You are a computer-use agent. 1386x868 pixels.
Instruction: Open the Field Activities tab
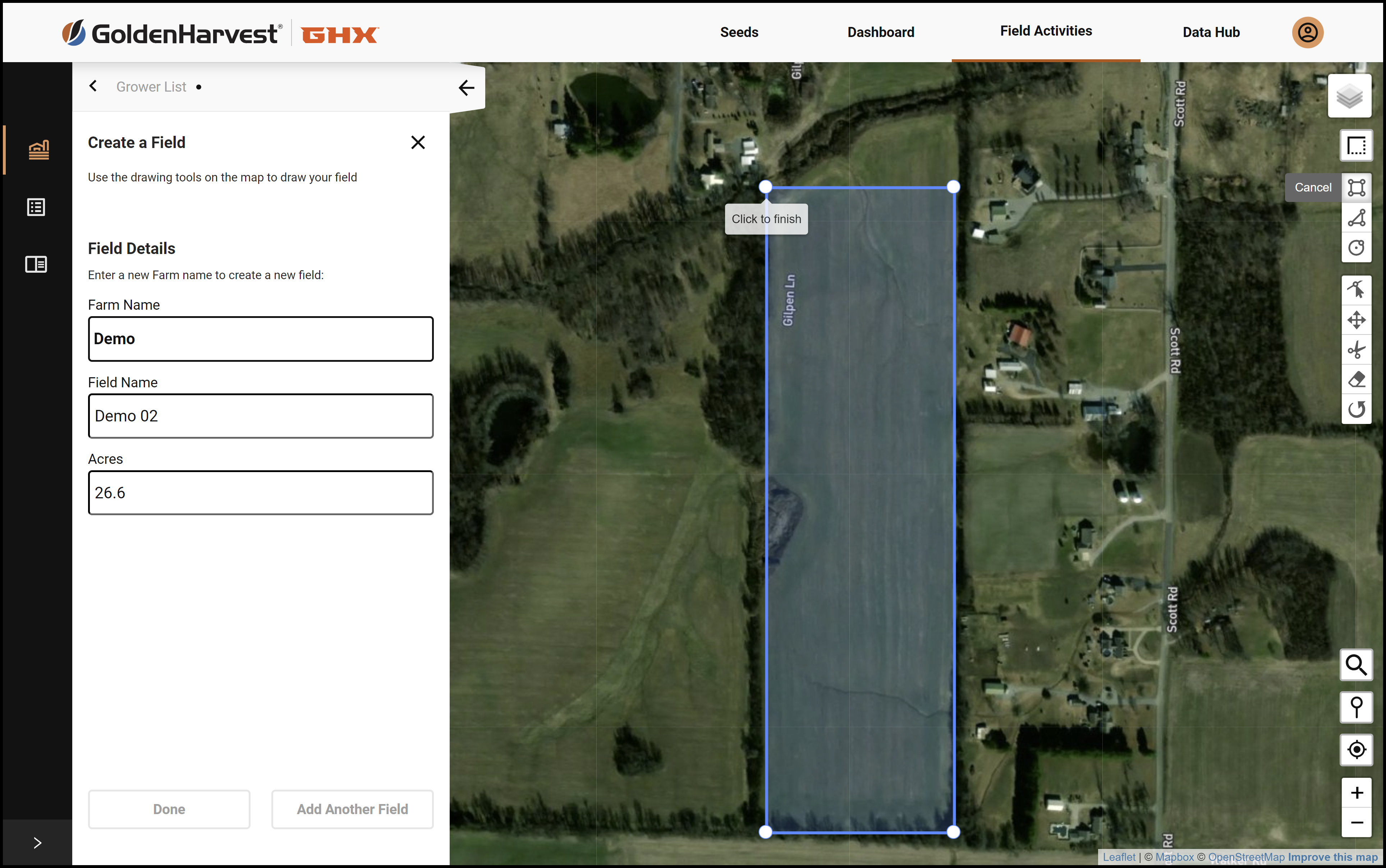click(x=1045, y=31)
